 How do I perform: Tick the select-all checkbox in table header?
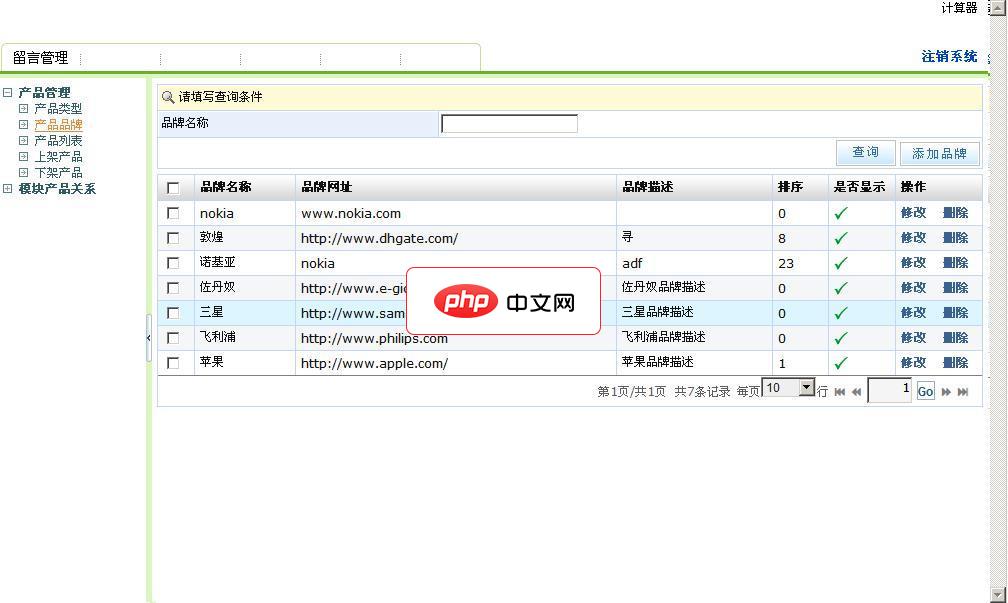(x=173, y=187)
